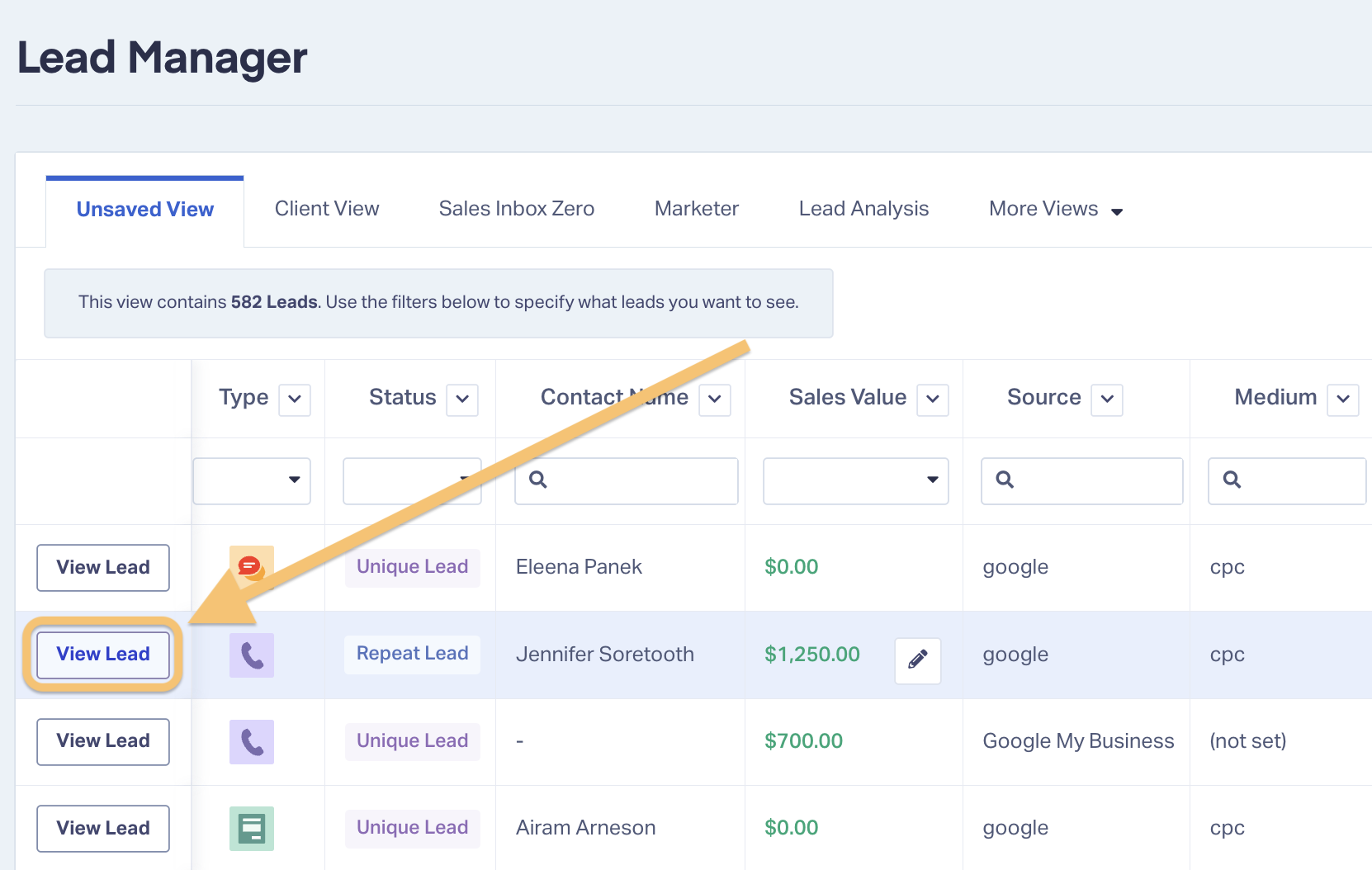Switch to the Lead Analysis tab
The height and width of the screenshot is (870, 1372).
(x=863, y=209)
